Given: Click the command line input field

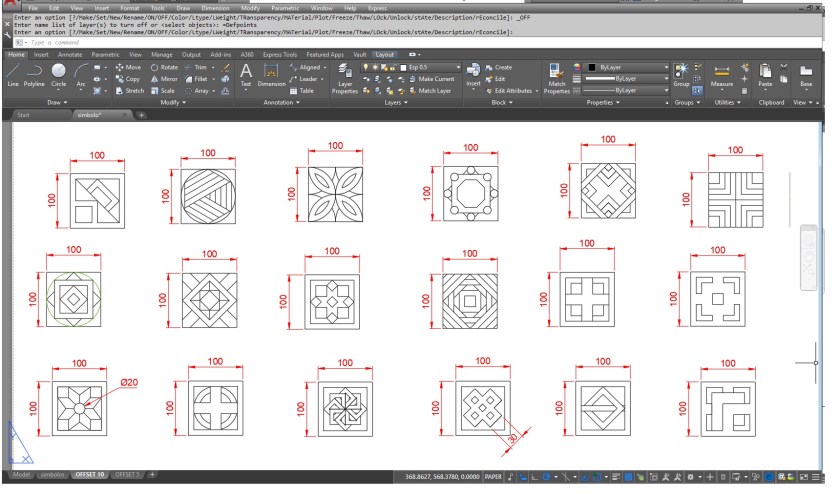Looking at the screenshot, I should tap(423, 42).
